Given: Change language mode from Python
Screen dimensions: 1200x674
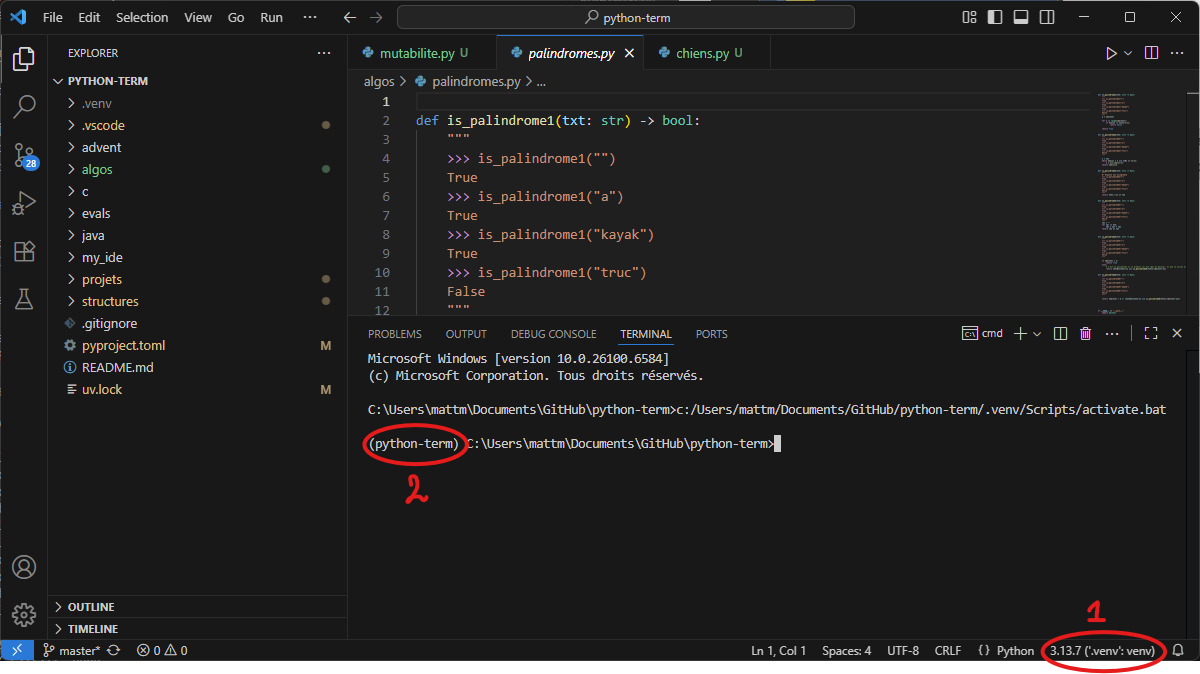Looking at the screenshot, I should coord(1015,650).
